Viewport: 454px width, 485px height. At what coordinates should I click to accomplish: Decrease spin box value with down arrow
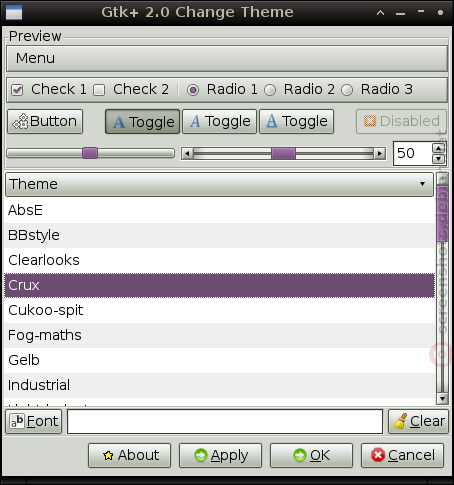439,159
